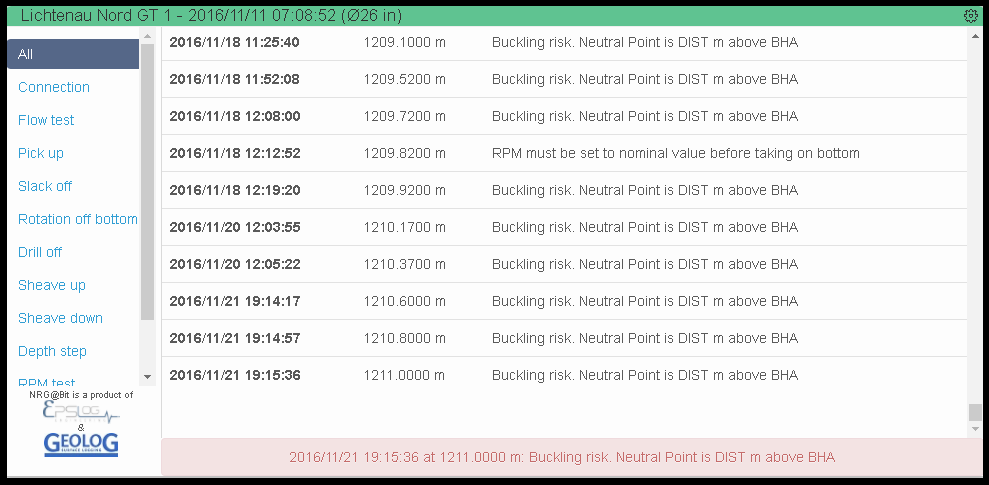
Task: Choose the Sheave down filter
Action: (x=61, y=318)
